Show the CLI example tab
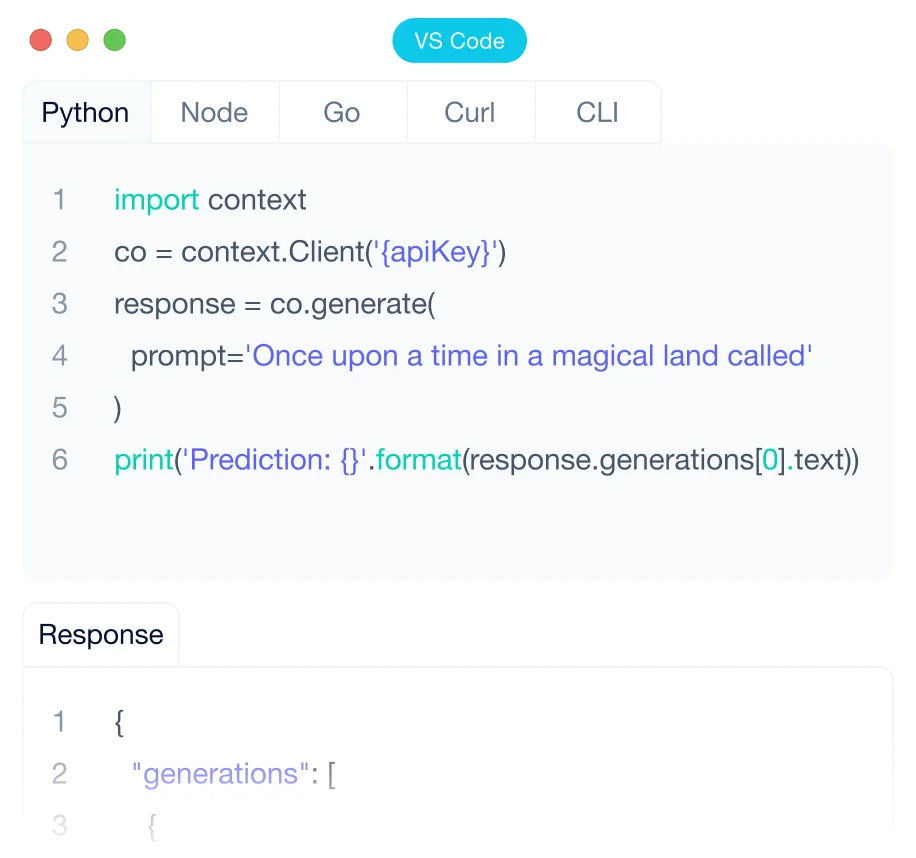This screenshot has width=916, height=858. [x=597, y=112]
